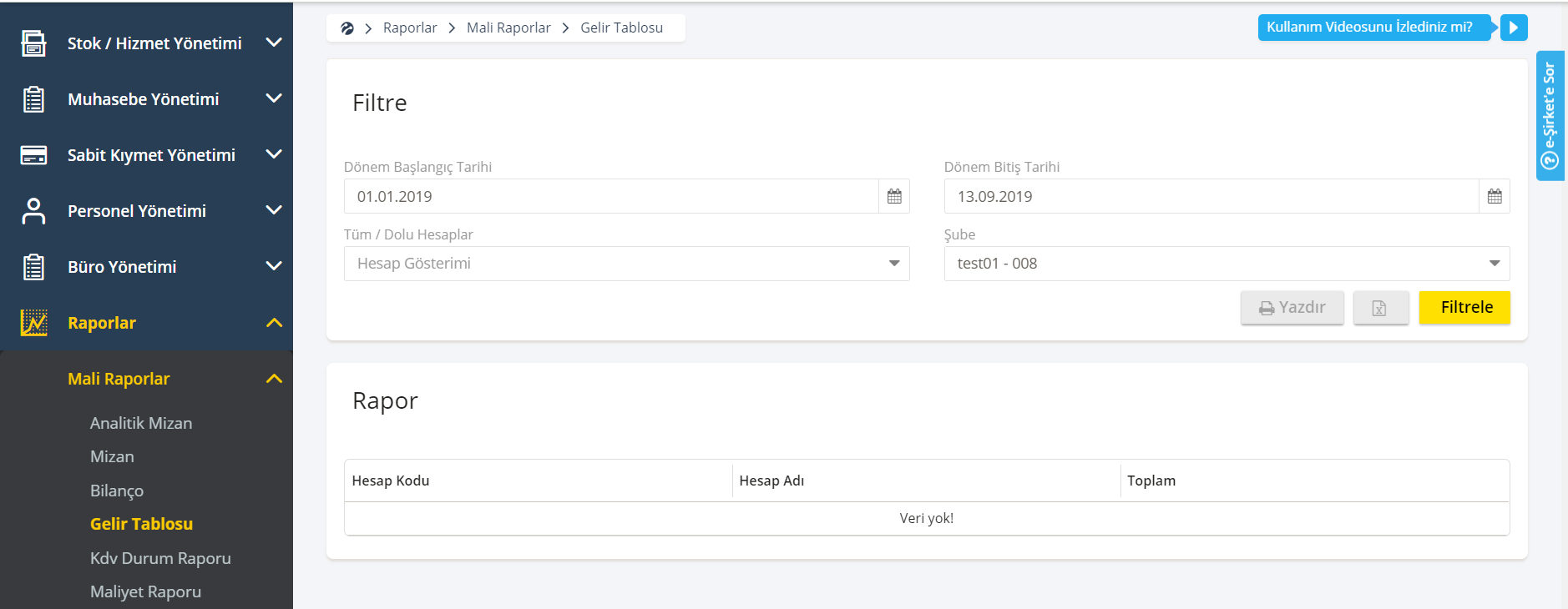The width and height of the screenshot is (1568, 609).
Task: Click Mali Raporlar breadcrumb link
Action: click(x=508, y=28)
